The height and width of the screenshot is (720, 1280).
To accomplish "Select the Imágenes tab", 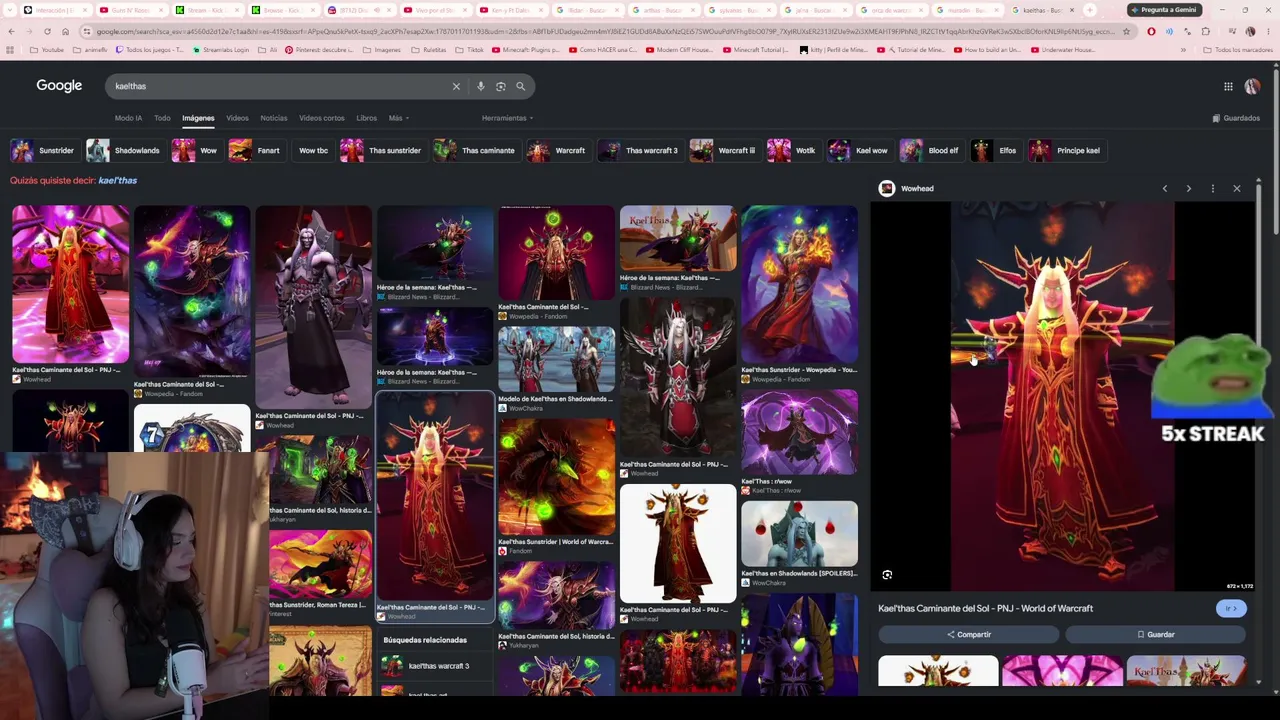I will 198,118.
